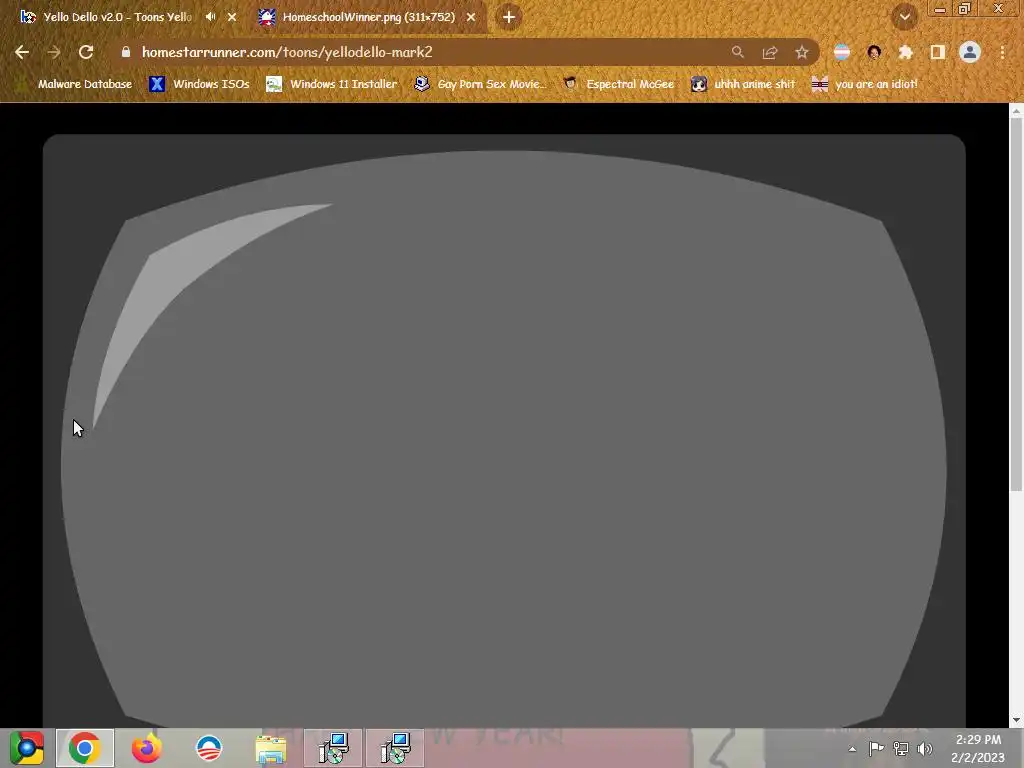This screenshot has height=768, width=1024.
Task: Open the Chrome three-dot menu
Action: [x=1002, y=52]
